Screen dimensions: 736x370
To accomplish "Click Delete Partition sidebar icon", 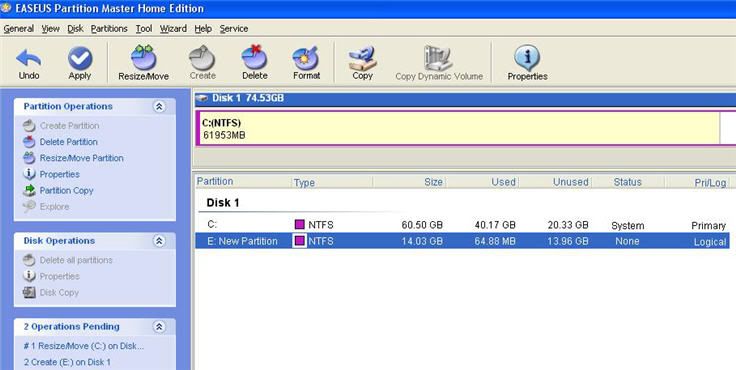I will 29,142.
